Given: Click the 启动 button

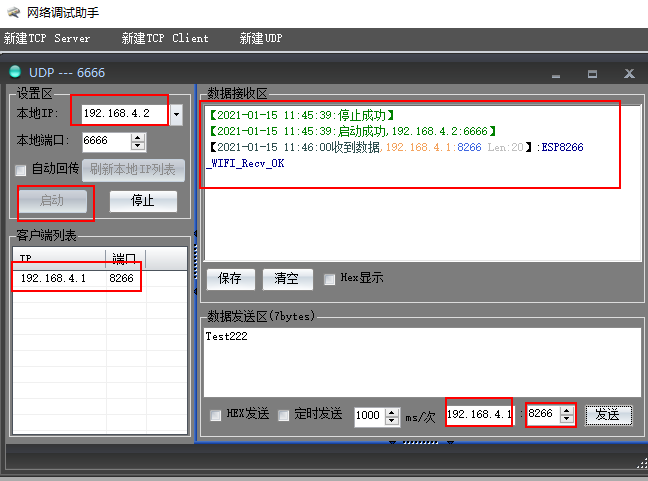Looking at the screenshot, I should [x=52, y=201].
